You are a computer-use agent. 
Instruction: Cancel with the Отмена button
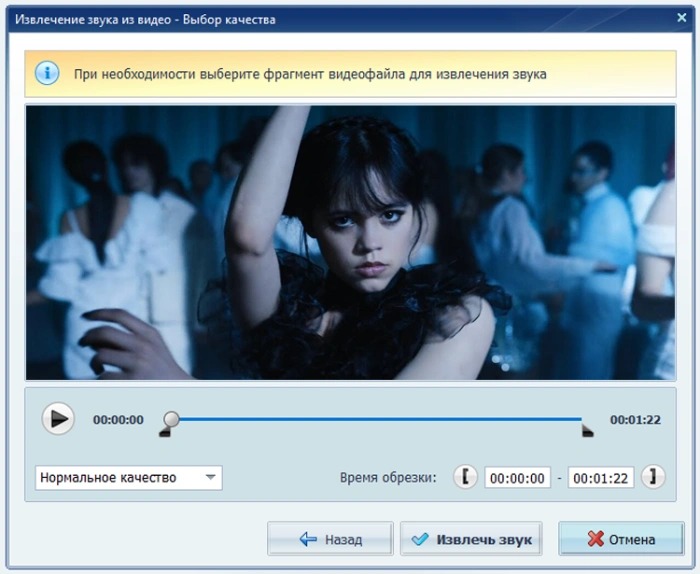621,539
